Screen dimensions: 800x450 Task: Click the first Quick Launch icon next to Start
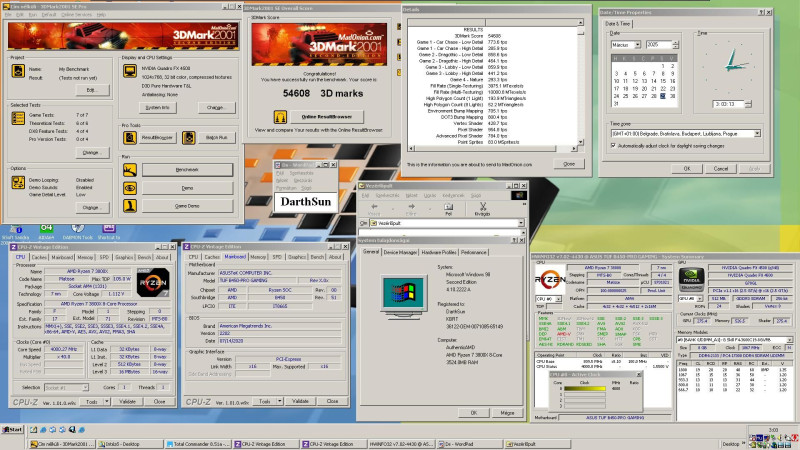(34, 430)
